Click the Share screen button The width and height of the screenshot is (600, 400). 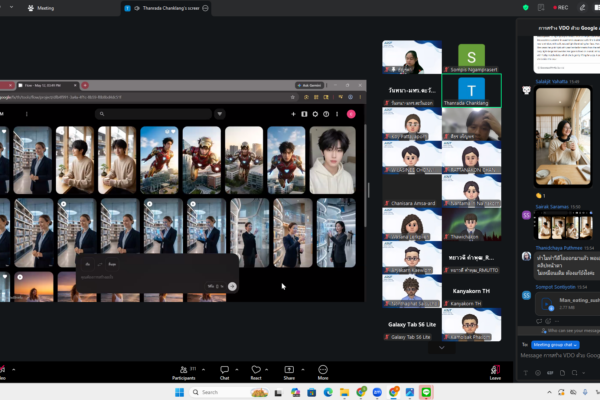point(289,372)
